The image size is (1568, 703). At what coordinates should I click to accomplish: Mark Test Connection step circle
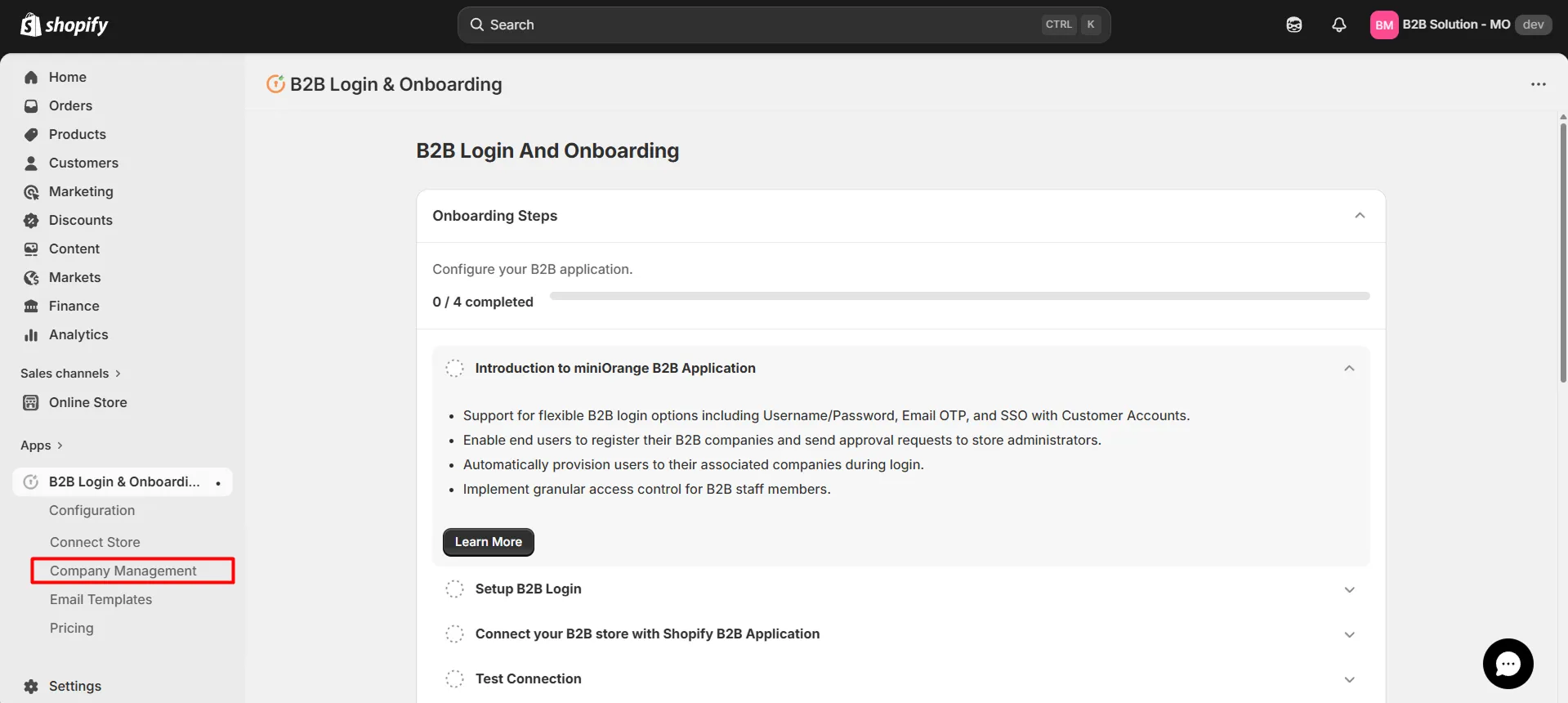[454, 678]
